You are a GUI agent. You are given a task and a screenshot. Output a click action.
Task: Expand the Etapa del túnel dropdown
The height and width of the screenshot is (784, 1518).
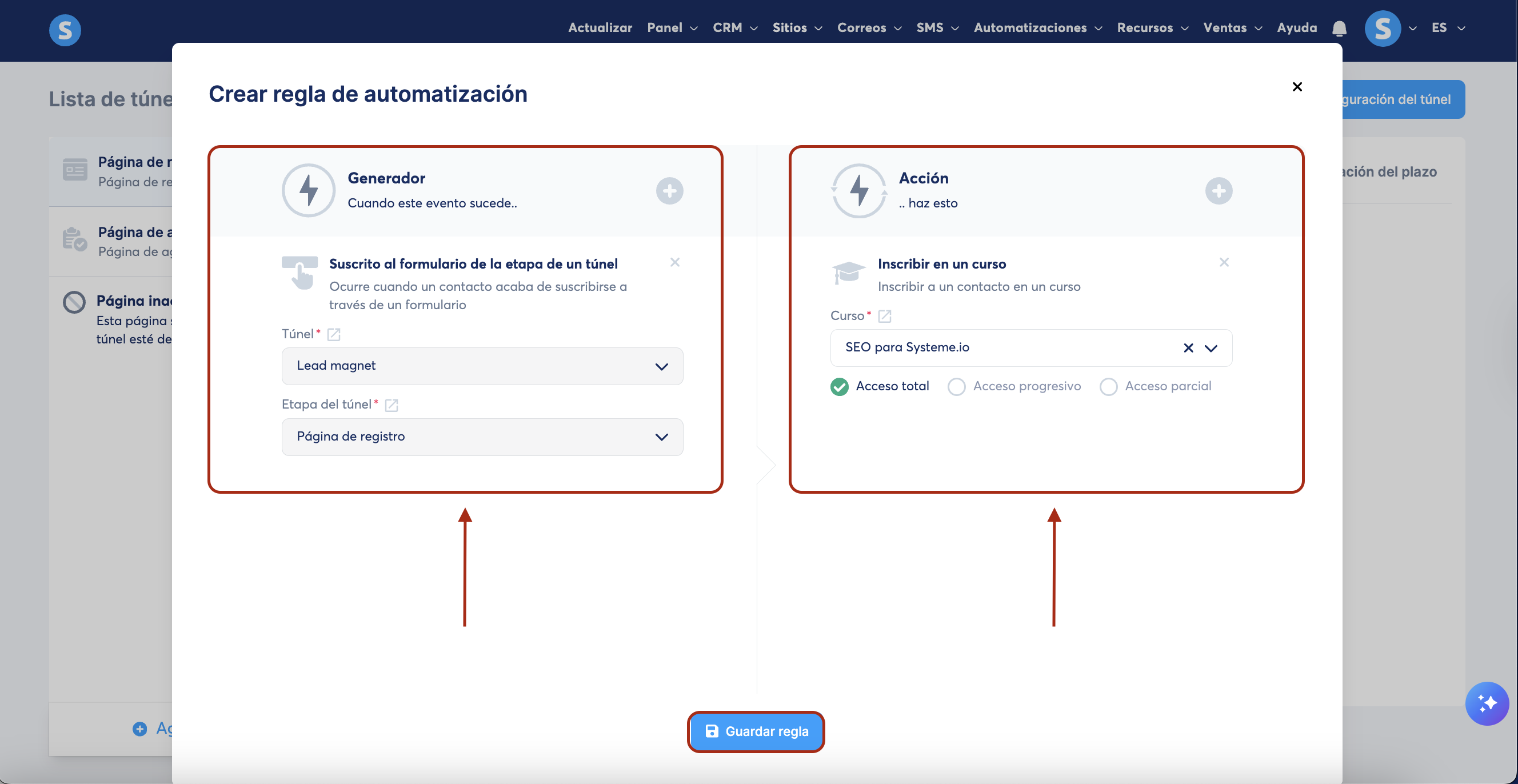tap(482, 437)
